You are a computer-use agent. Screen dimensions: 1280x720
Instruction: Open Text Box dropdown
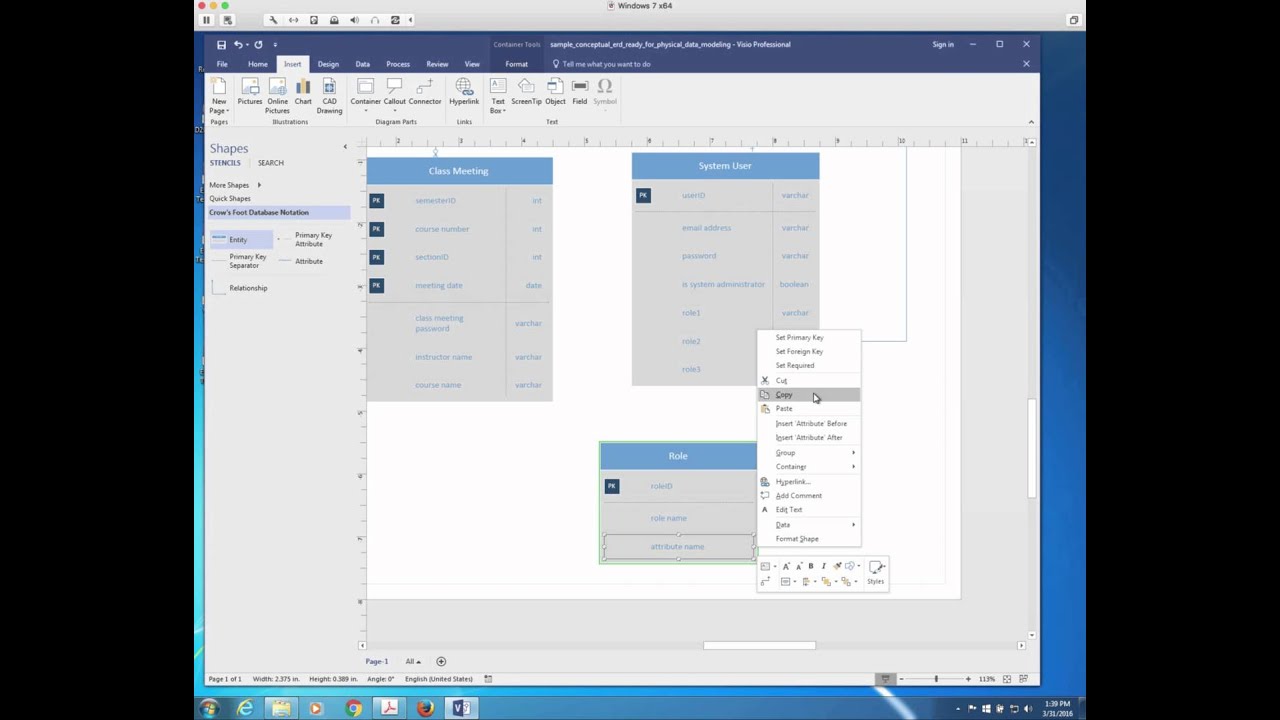click(x=498, y=107)
